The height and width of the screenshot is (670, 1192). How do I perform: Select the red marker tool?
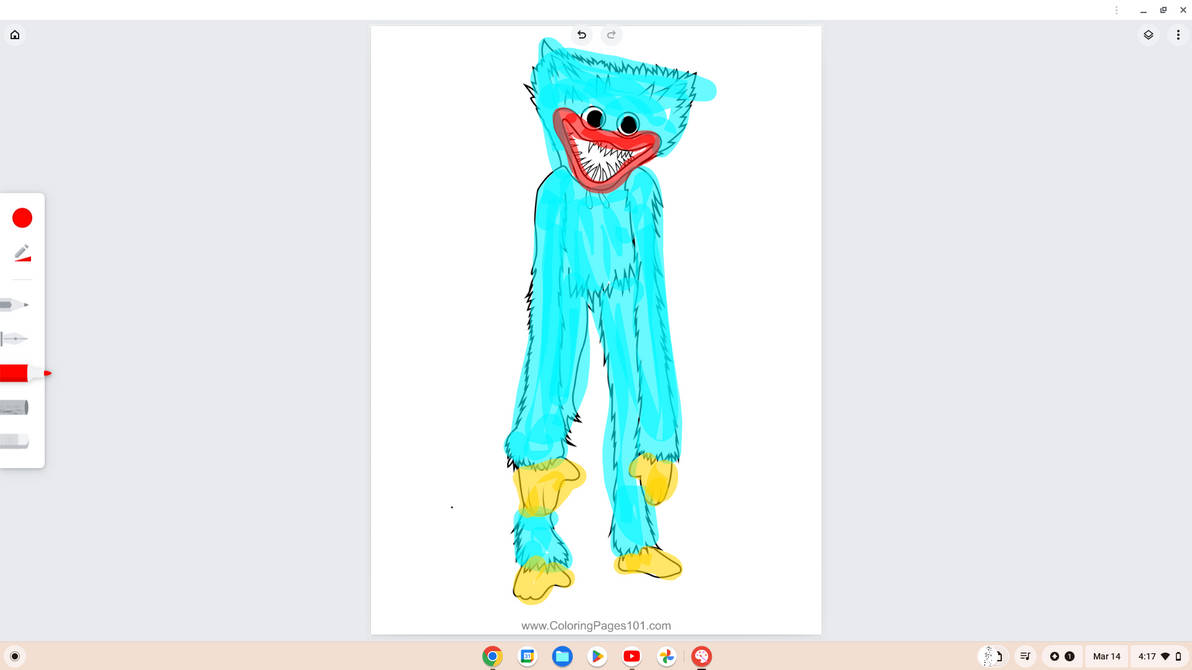25,373
